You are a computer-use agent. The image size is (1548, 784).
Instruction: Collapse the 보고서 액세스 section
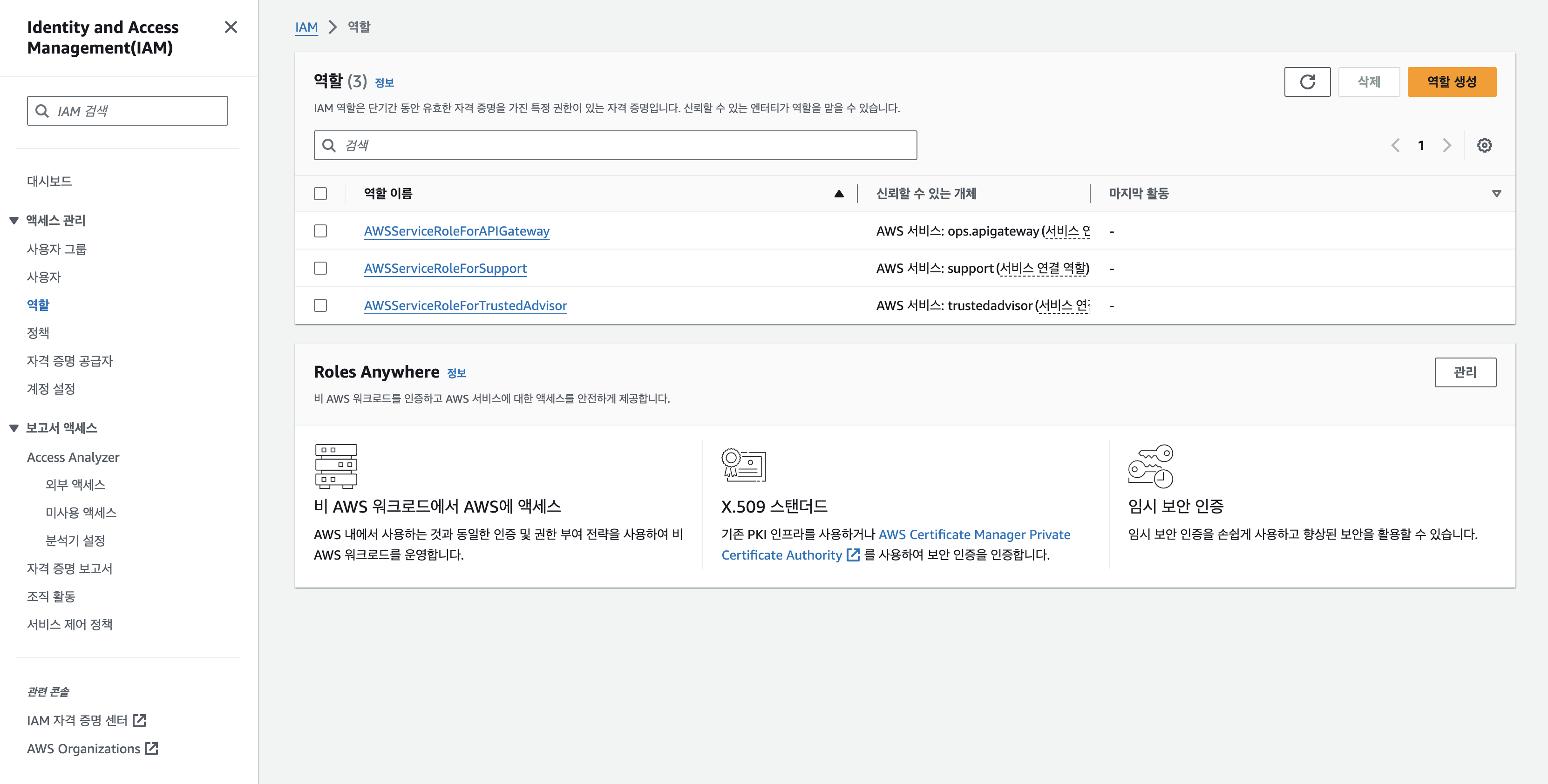[14, 428]
